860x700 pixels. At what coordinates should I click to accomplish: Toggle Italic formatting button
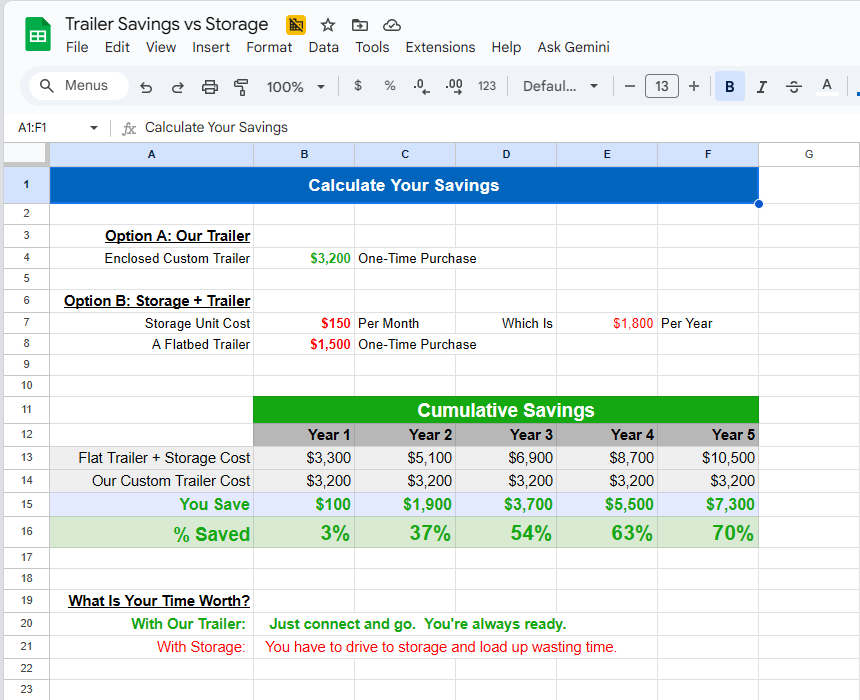point(761,87)
